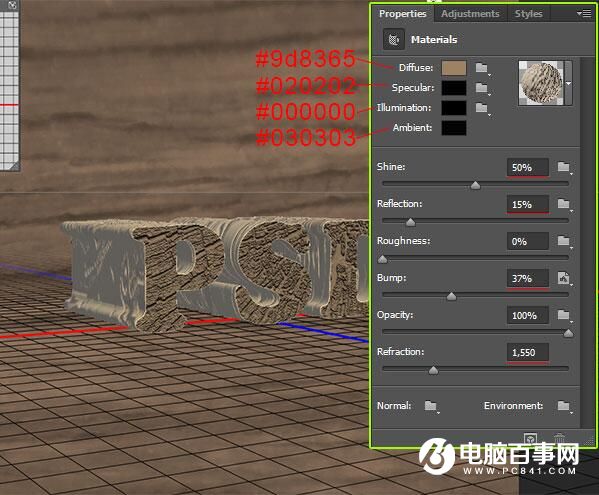Viewport: 599px width, 495px height.
Task: Open the Properties panel flyout menu
Action: tap(584, 14)
